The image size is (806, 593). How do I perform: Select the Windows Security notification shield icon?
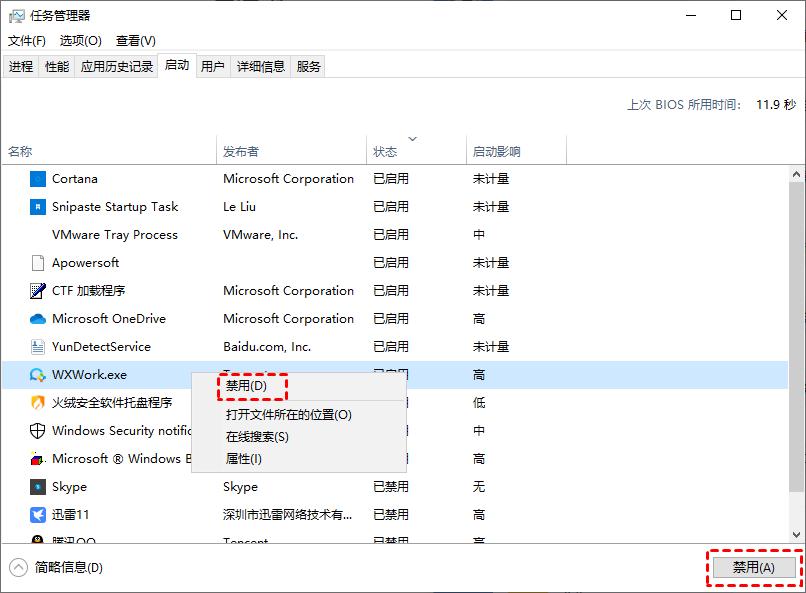click(x=38, y=430)
